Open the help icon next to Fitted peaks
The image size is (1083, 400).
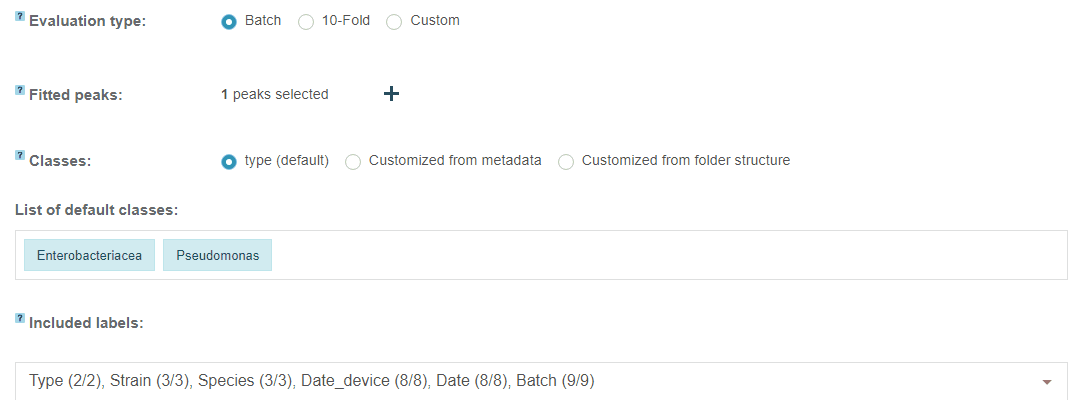(x=20, y=91)
